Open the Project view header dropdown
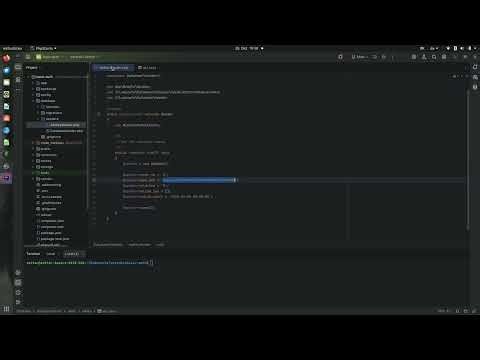This screenshot has height=360, width=480. pos(32,68)
